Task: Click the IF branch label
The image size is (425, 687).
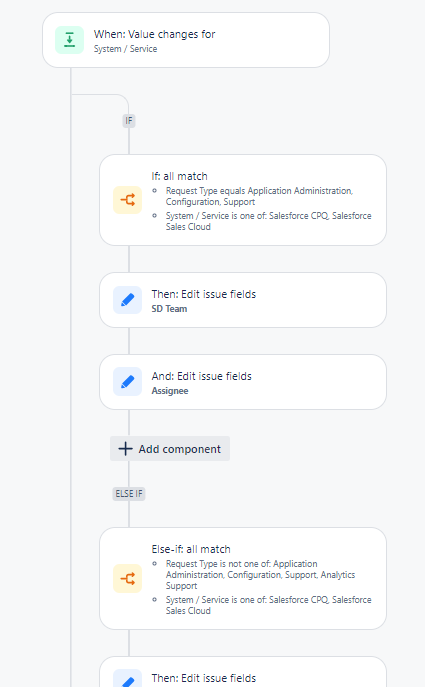Action: (x=129, y=120)
